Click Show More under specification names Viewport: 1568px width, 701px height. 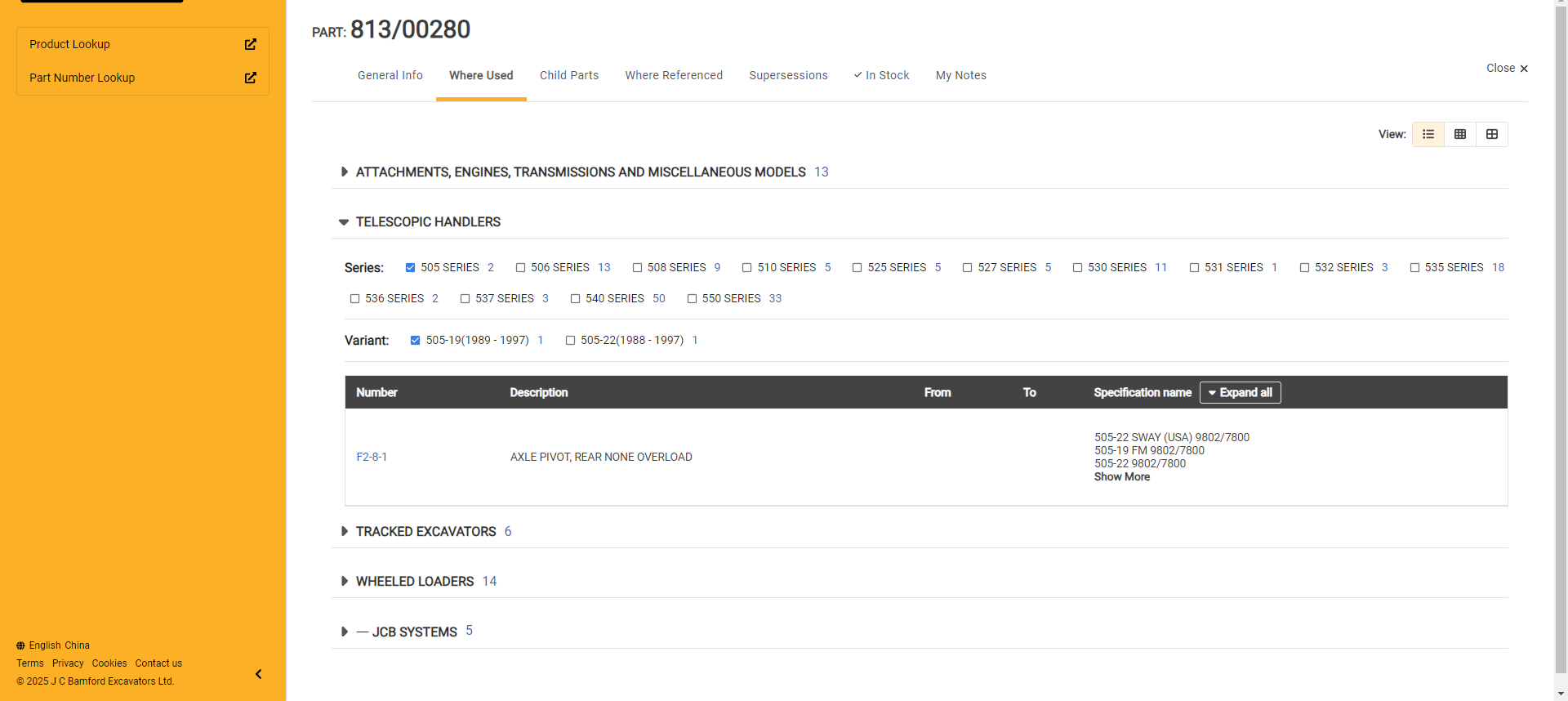(x=1121, y=477)
